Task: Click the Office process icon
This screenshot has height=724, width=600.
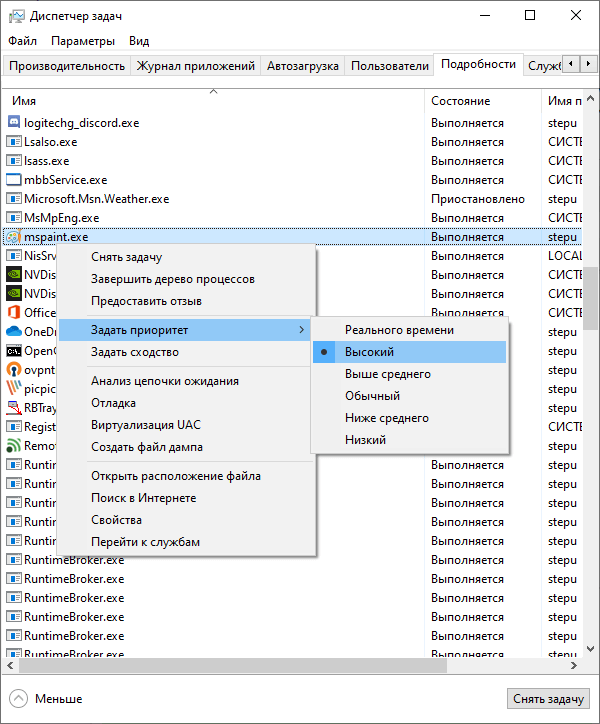Action: click(x=14, y=312)
